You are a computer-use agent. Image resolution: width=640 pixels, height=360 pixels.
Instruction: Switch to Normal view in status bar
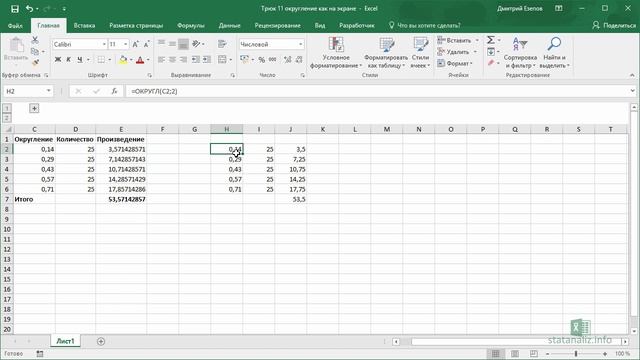[496, 353]
